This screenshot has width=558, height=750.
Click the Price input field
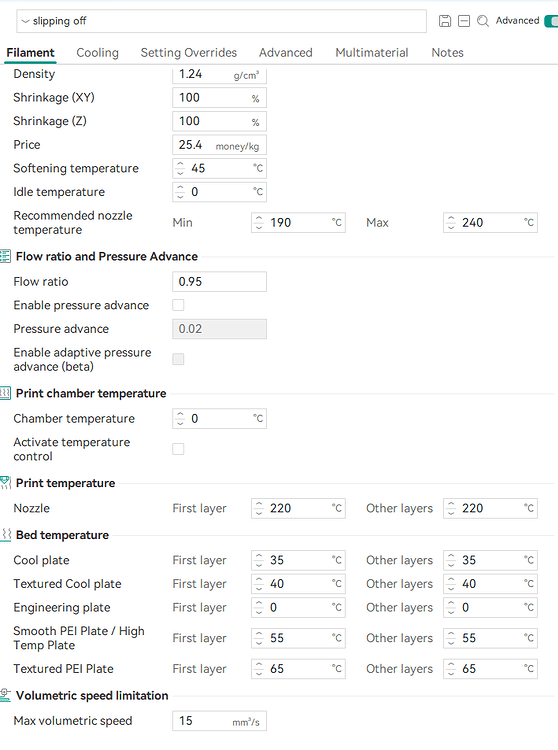tap(219, 145)
